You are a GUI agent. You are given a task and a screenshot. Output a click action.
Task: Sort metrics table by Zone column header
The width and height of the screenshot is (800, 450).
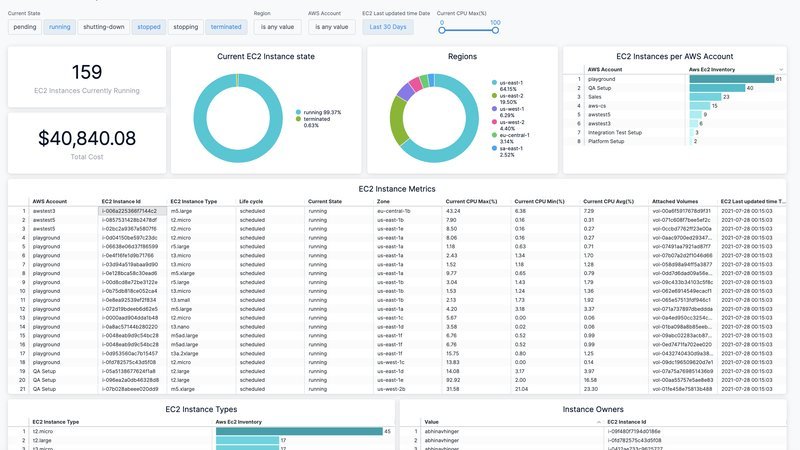point(385,201)
